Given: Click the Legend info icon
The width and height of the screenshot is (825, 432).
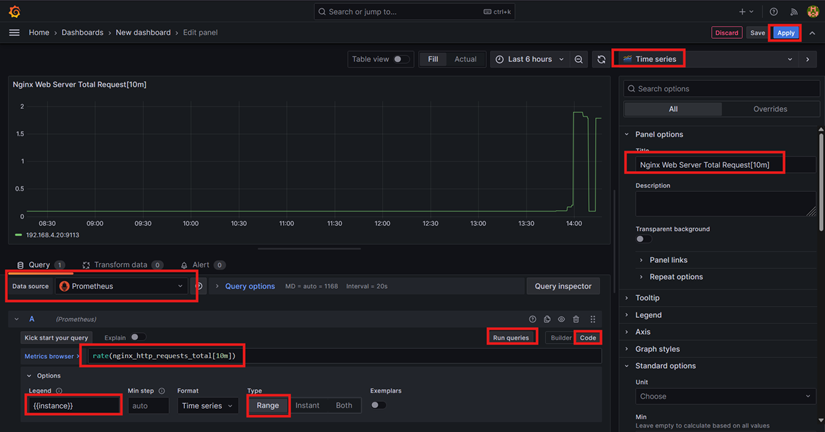Looking at the screenshot, I should 59,391.
